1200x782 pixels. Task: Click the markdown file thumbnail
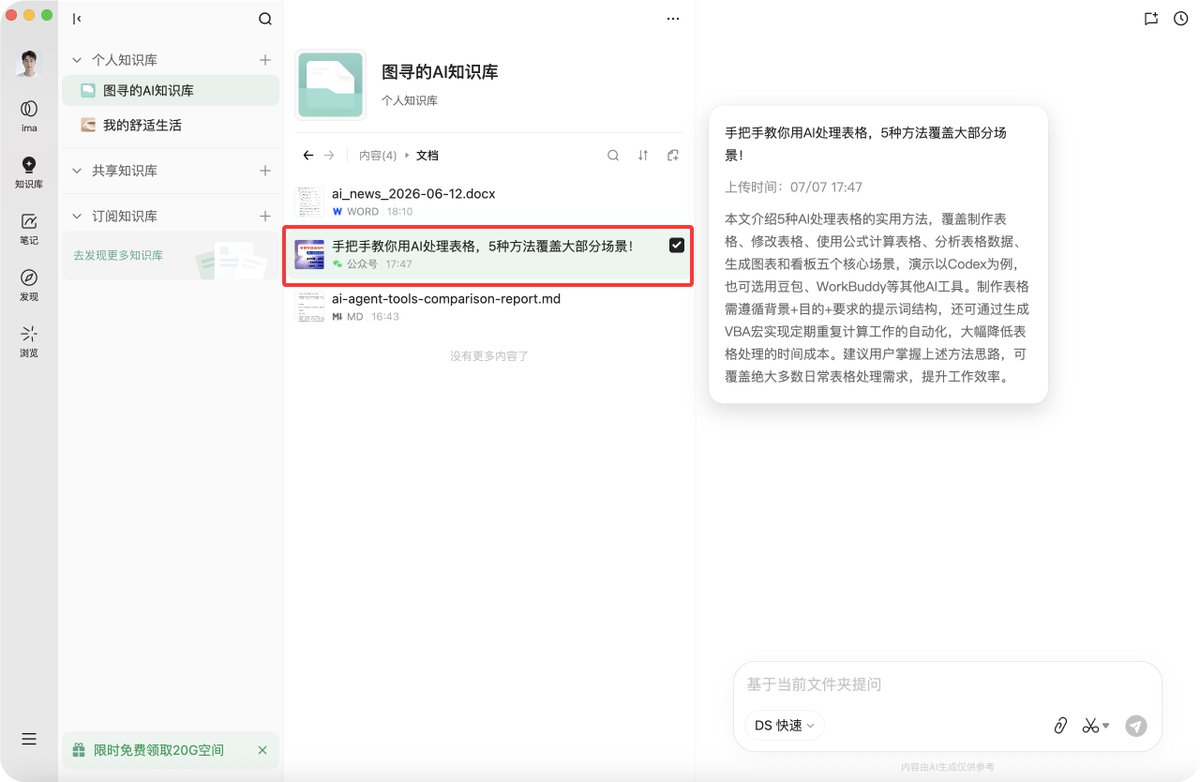point(310,306)
